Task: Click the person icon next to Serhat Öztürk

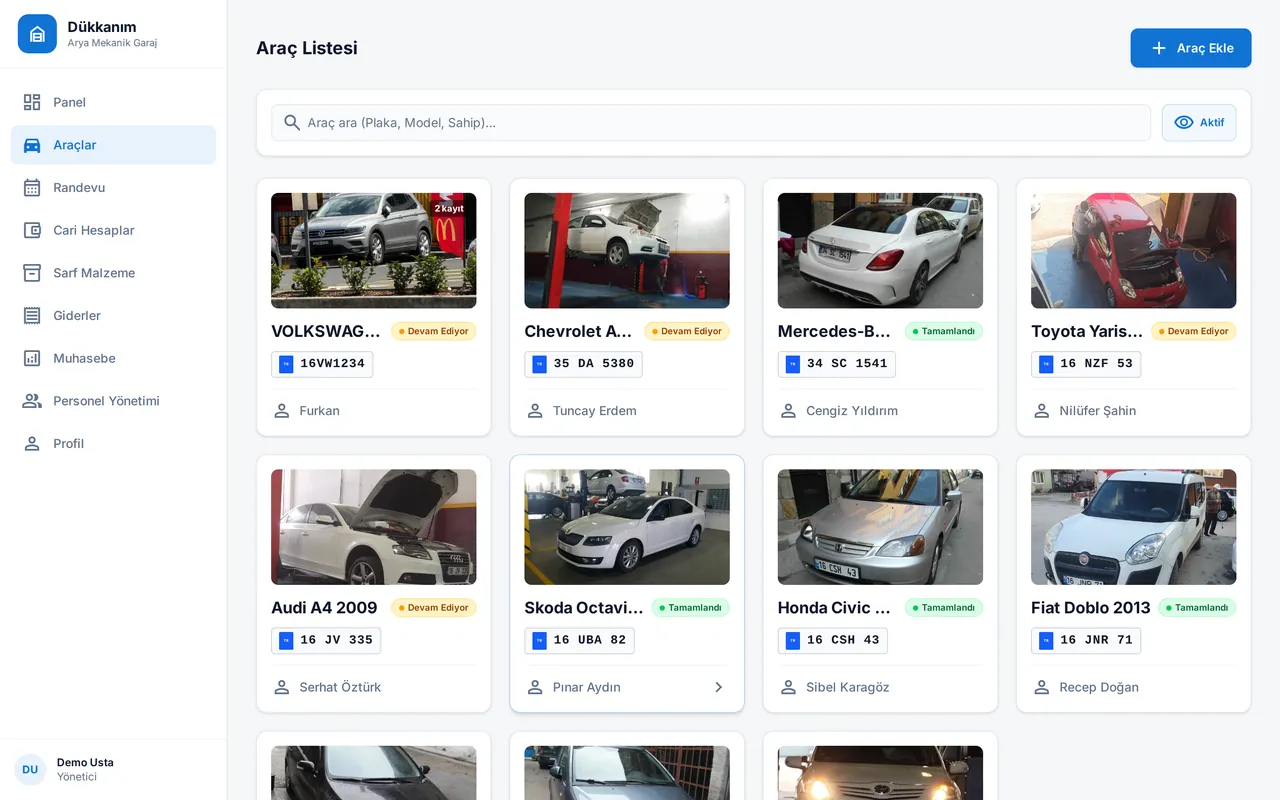Action: coord(282,687)
